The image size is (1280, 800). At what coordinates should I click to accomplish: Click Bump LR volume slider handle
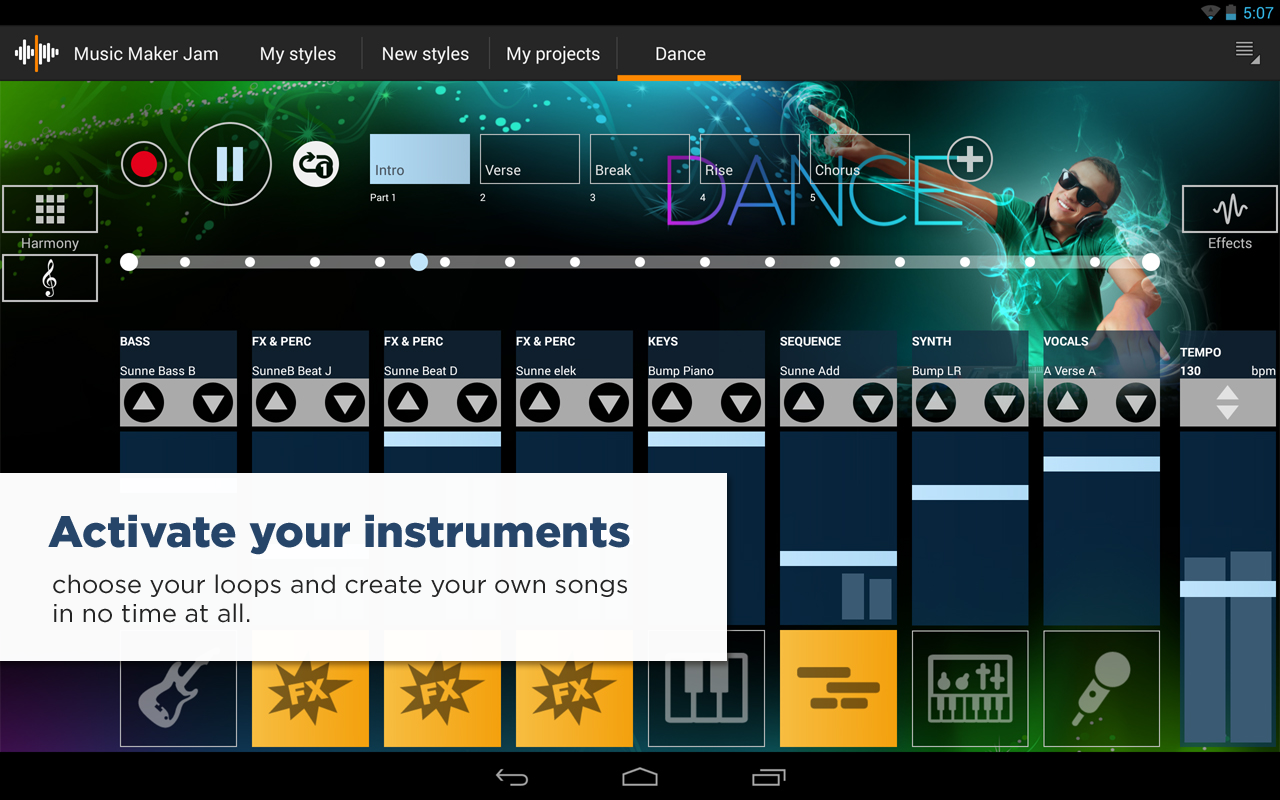pos(970,492)
